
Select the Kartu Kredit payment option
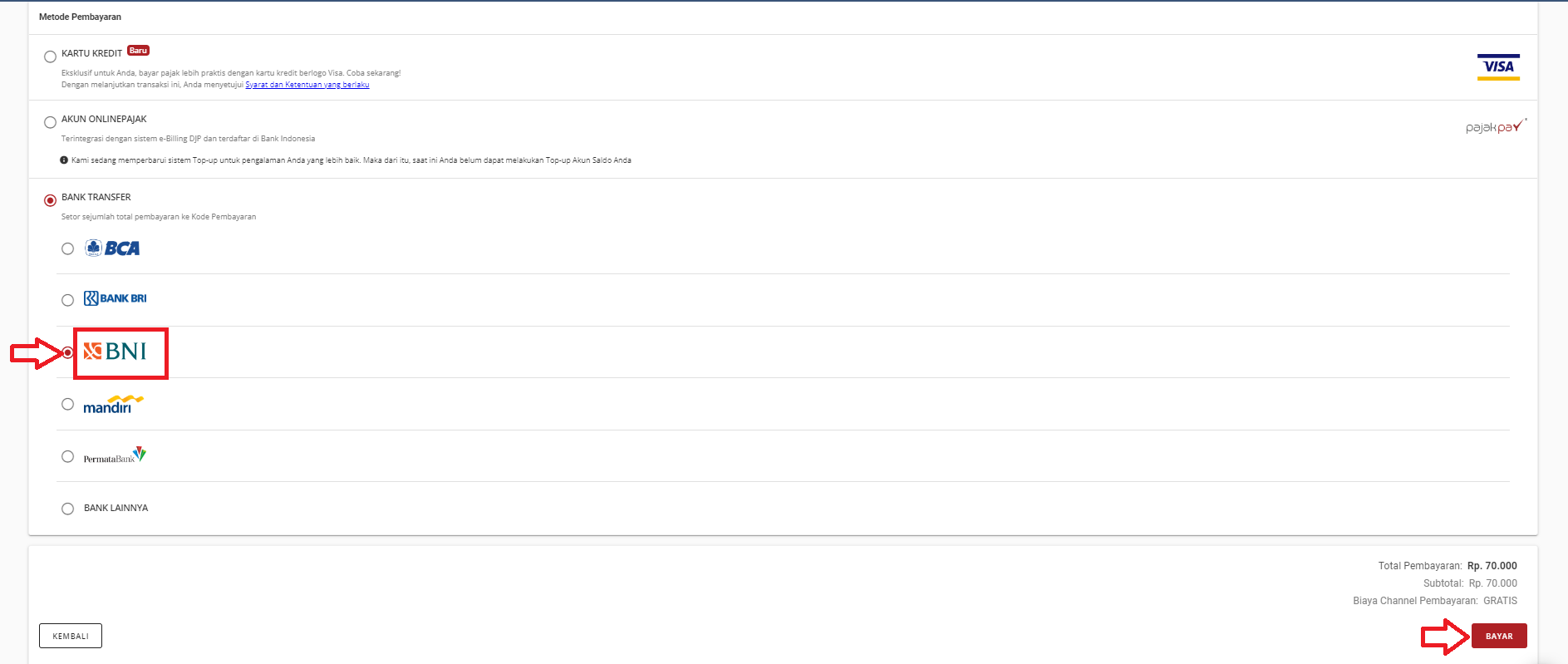pyautogui.click(x=50, y=57)
